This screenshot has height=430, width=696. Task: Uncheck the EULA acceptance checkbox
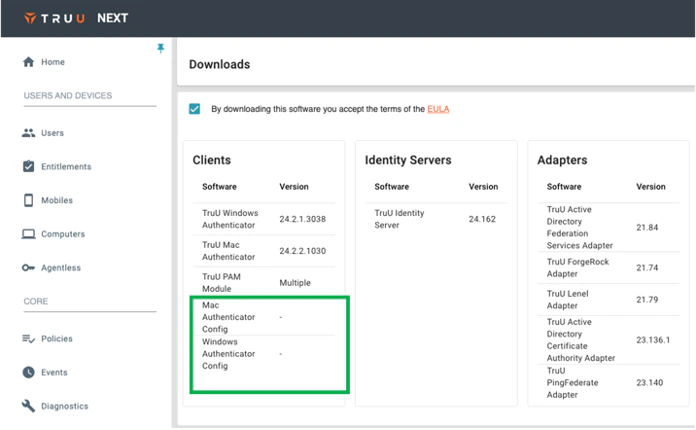point(194,109)
